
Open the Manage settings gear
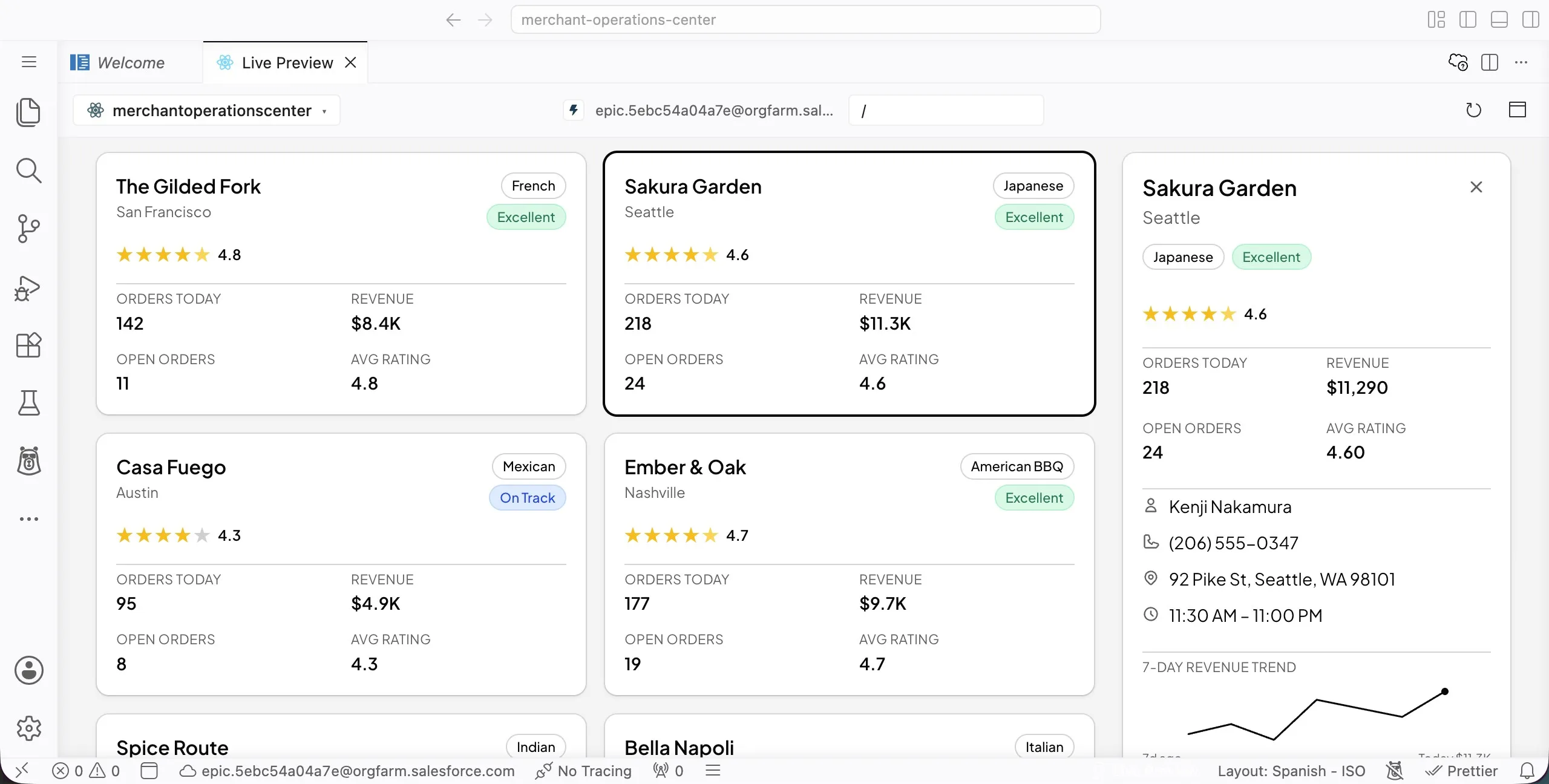point(28,728)
